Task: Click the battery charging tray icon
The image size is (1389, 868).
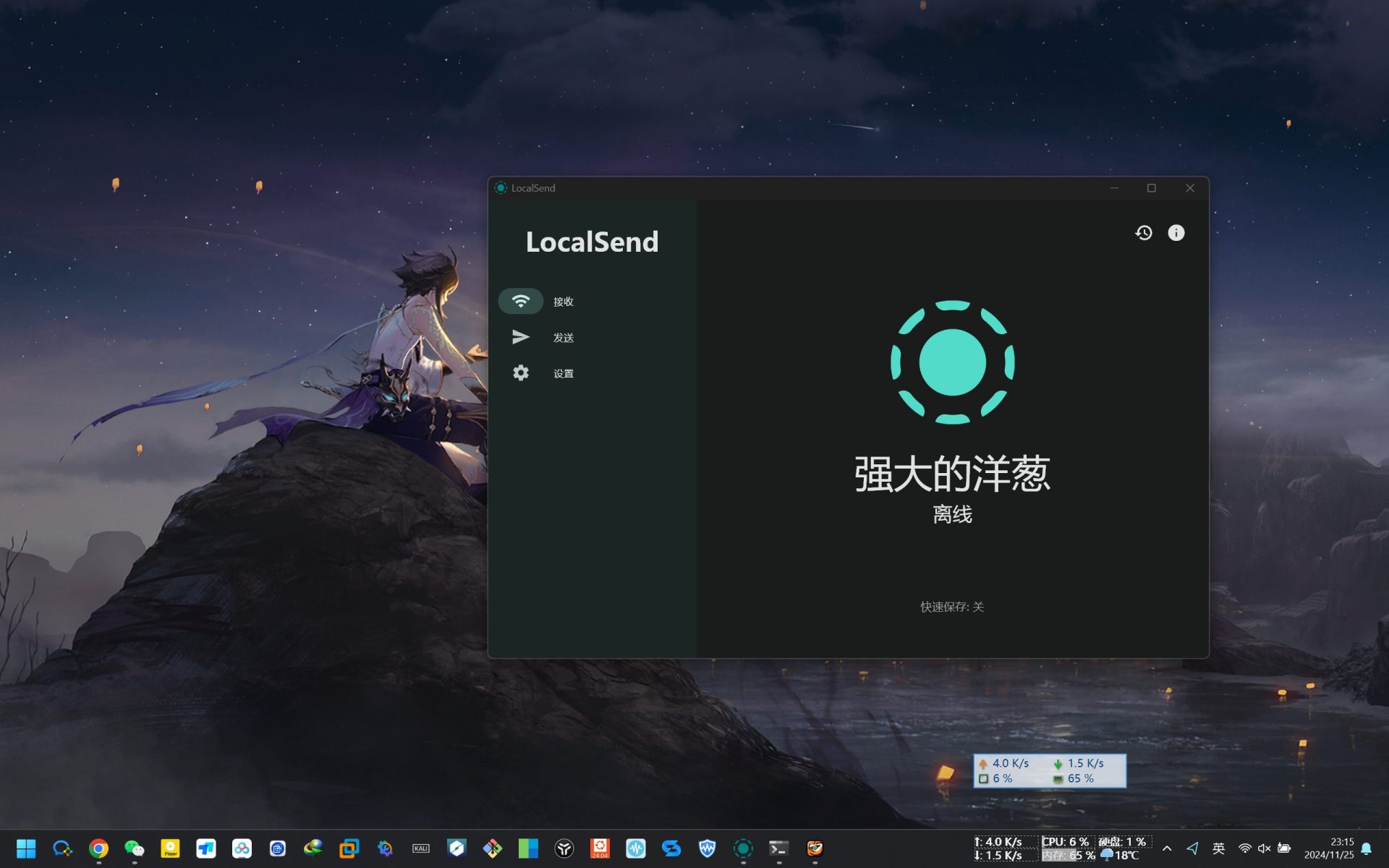Action: tap(1284, 848)
